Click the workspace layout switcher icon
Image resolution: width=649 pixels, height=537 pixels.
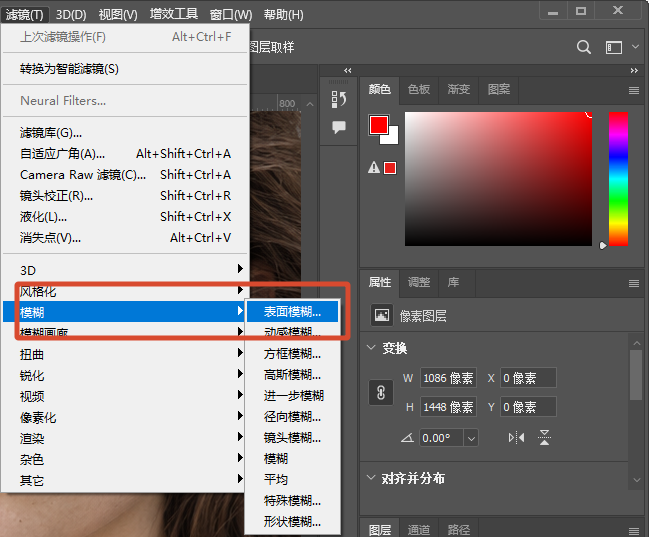pos(614,48)
